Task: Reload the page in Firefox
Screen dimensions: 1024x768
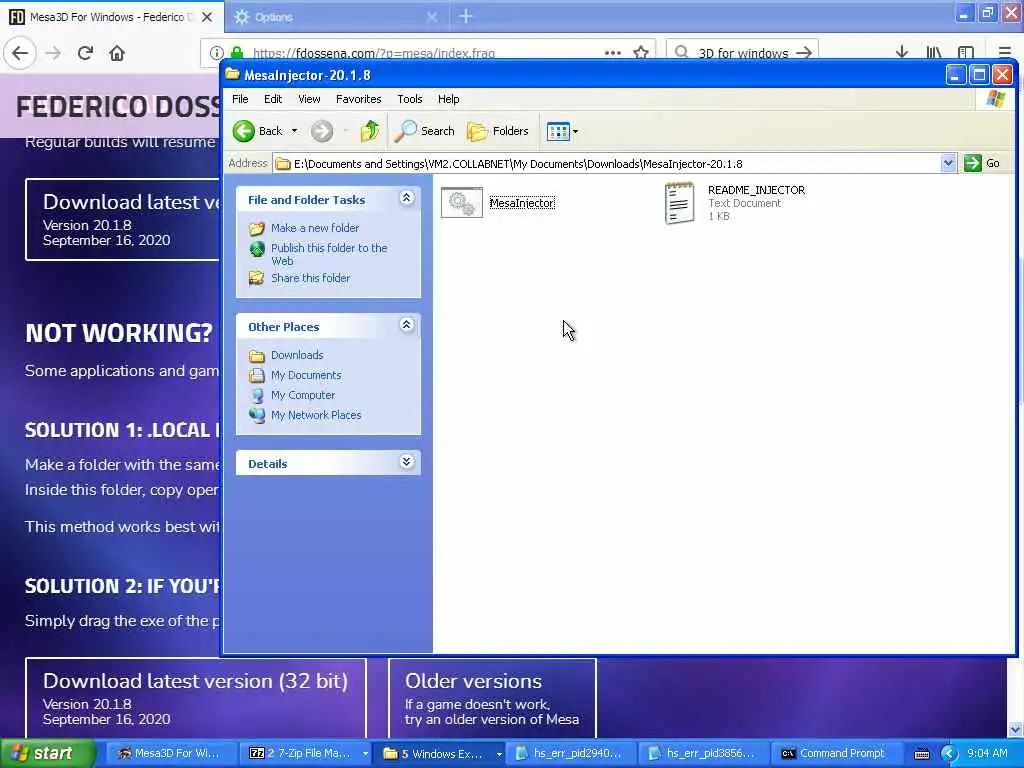Action: 85,53
